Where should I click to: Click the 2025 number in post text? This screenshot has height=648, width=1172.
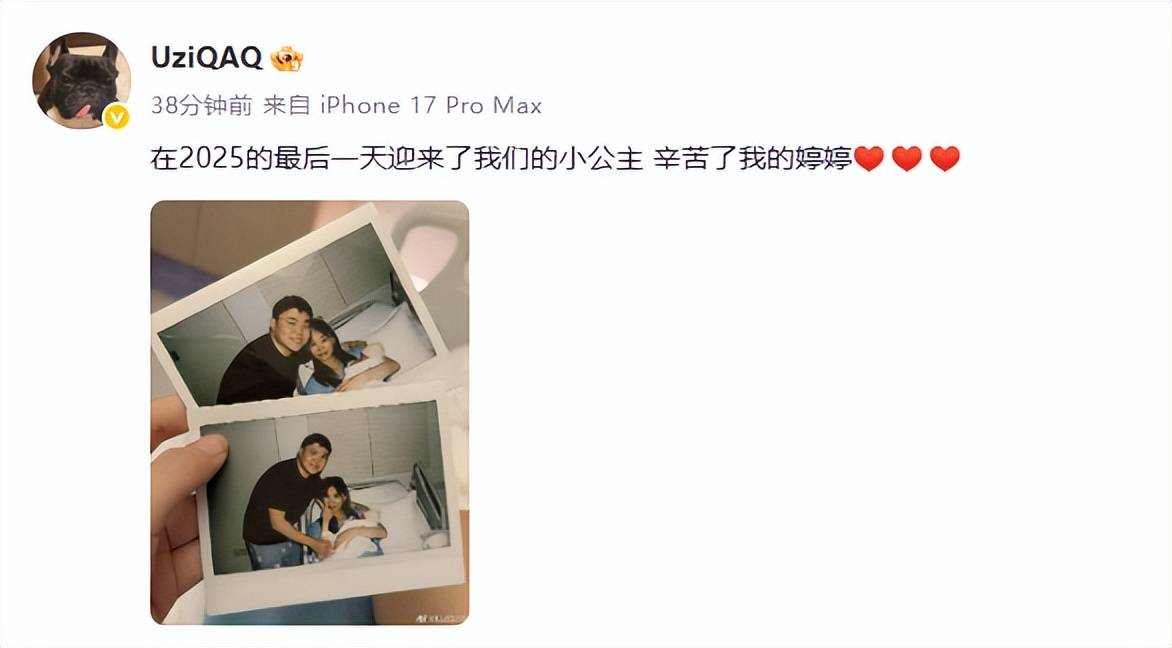[212, 160]
